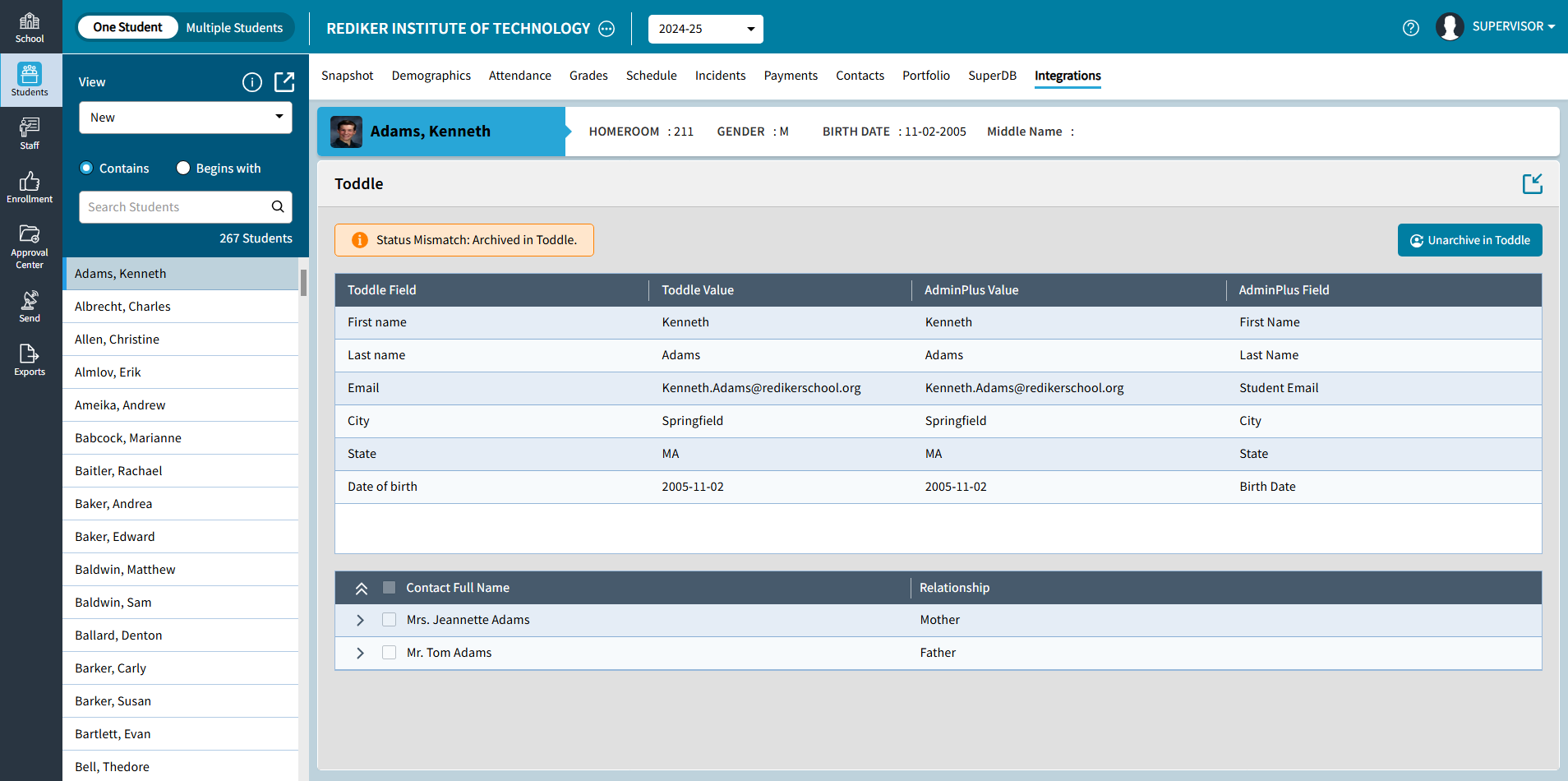
Task: Open the Send module icon
Action: tap(30, 307)
